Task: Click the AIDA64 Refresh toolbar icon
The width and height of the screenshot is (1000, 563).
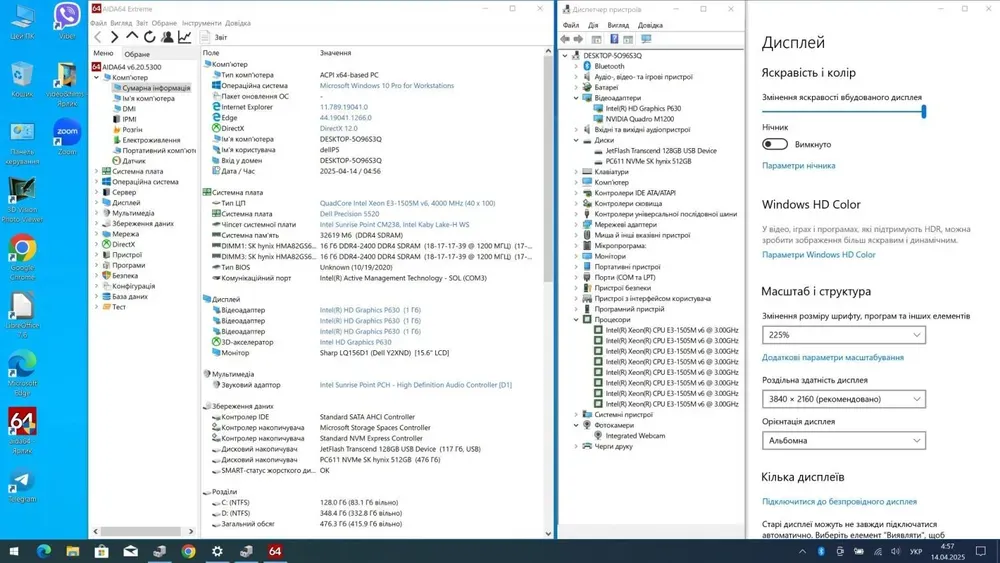Action: click(x=150, y=37)
